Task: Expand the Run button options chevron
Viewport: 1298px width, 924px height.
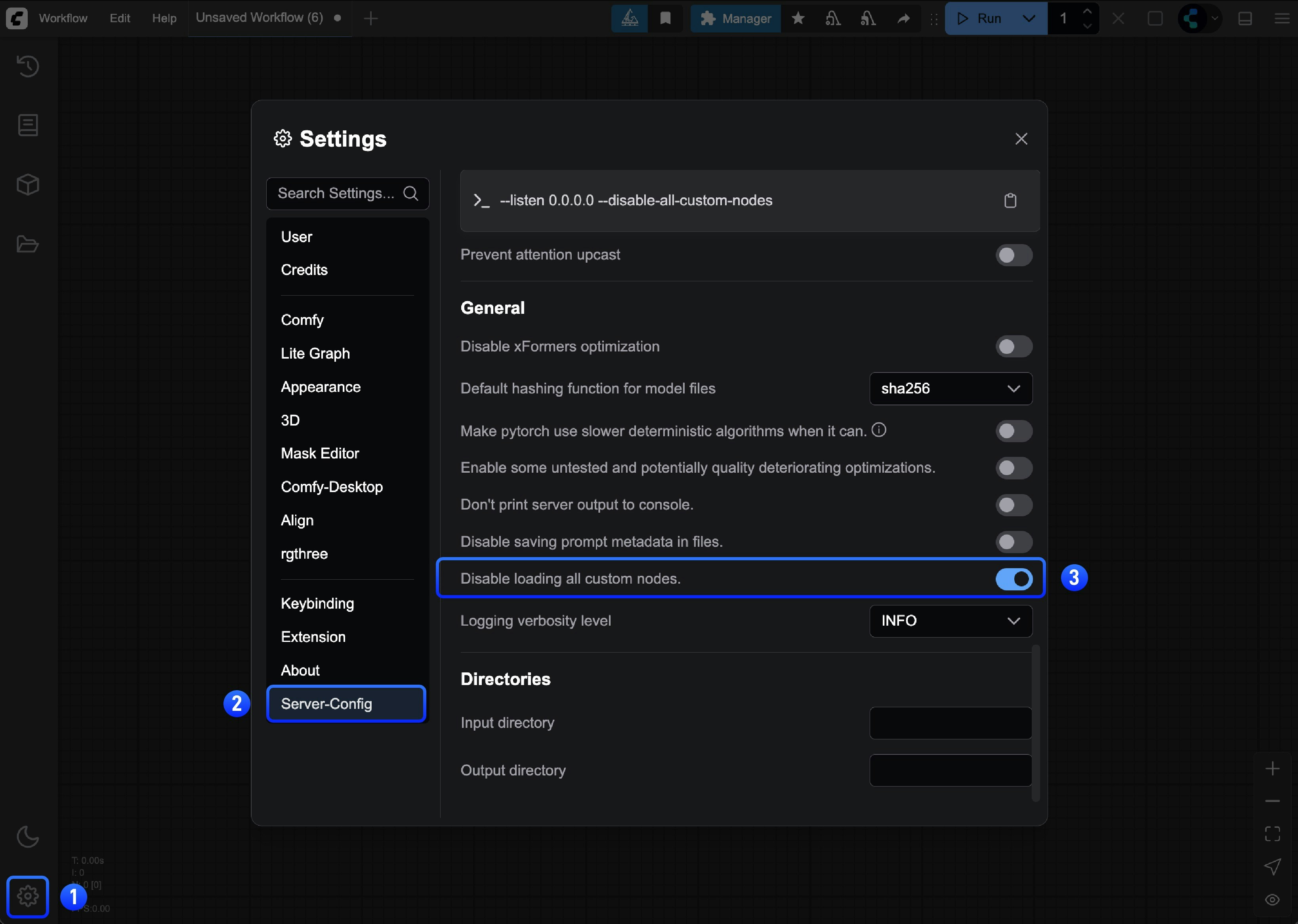Action: [1029, 18]
